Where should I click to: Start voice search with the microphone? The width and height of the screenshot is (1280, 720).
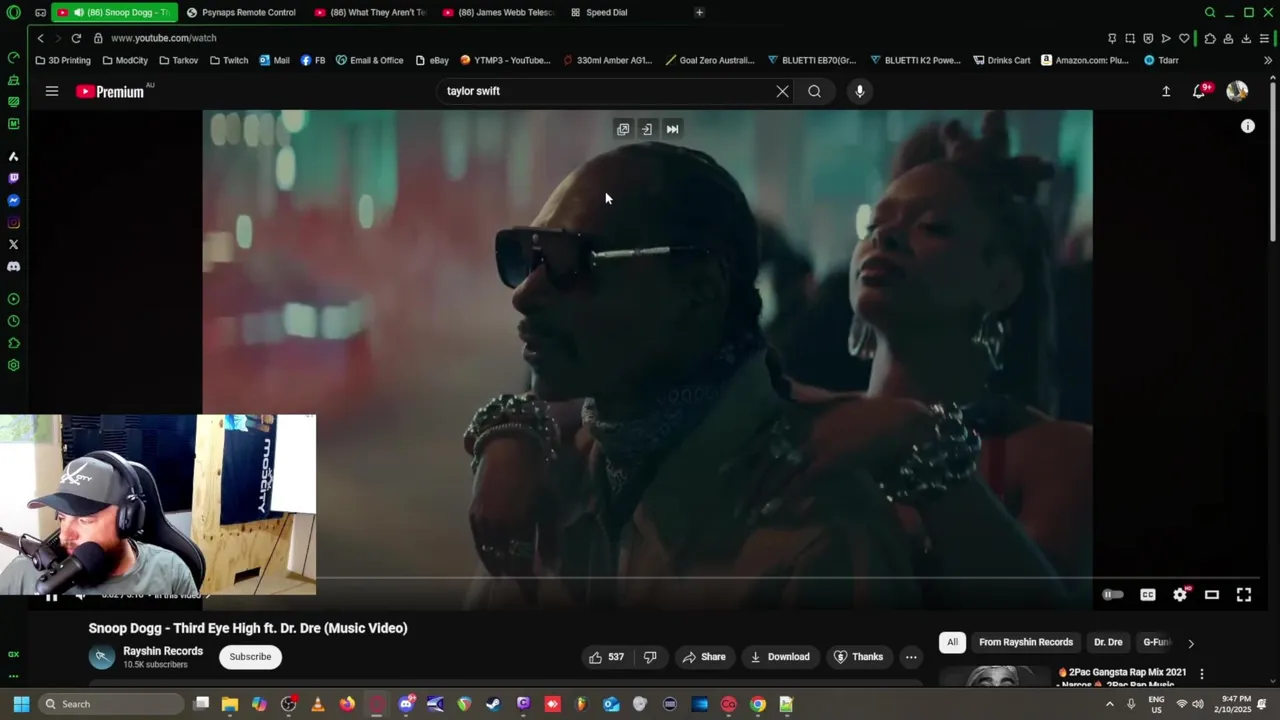pyautogui.click(x=859, y=91)
